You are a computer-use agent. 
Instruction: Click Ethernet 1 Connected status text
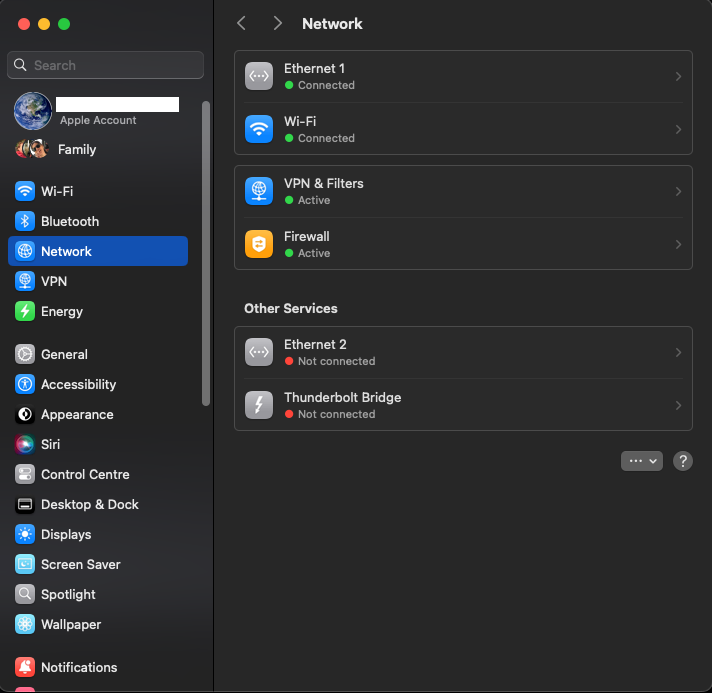326,85
